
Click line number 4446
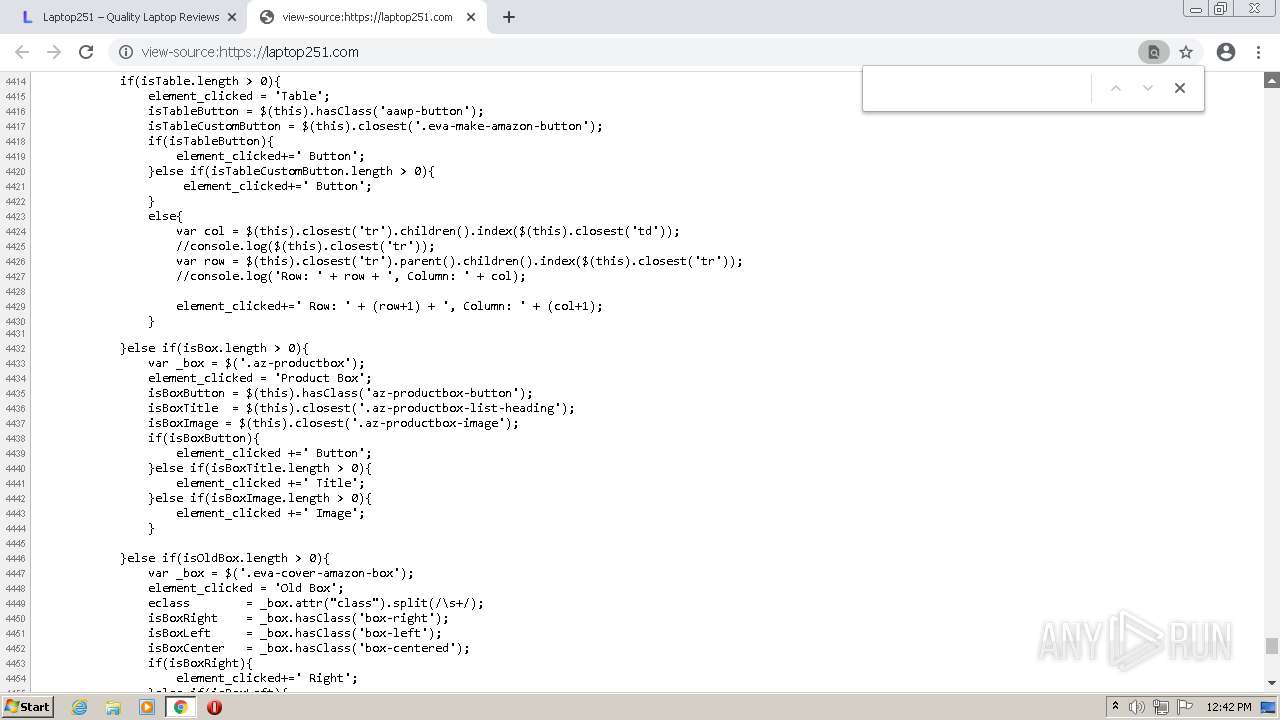tap(15, 559)
